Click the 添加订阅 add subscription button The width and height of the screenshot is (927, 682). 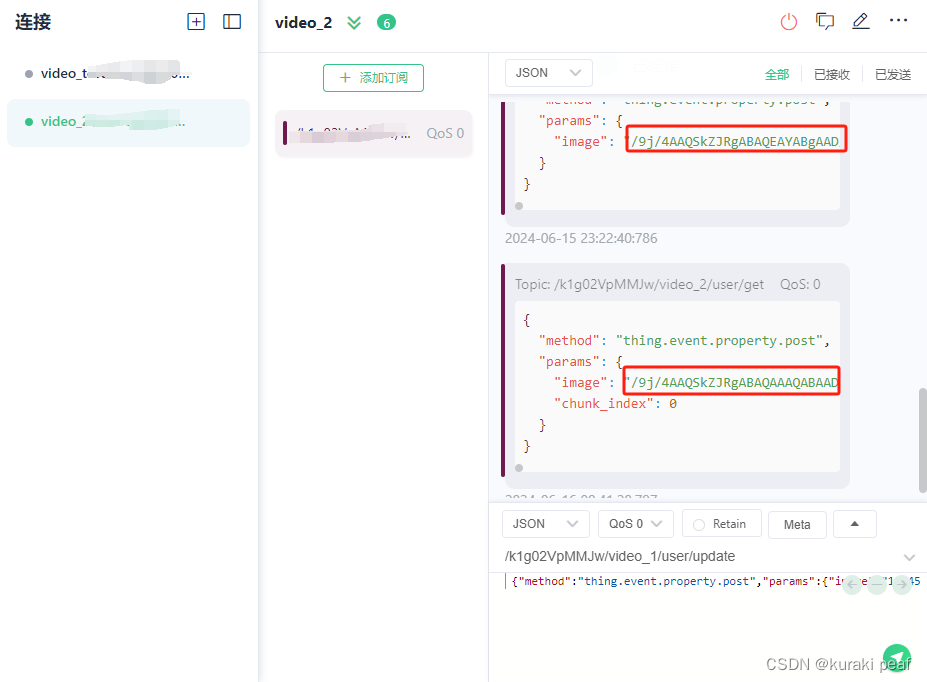point(373,78)
